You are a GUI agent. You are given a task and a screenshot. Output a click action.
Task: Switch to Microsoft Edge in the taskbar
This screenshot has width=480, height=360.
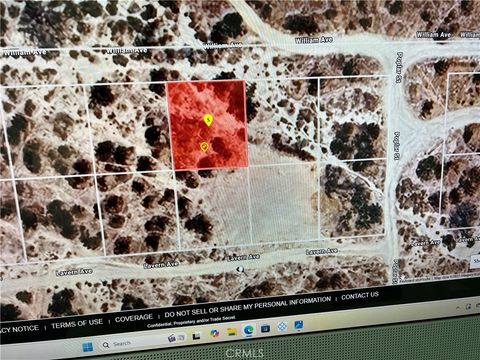coord(248,330)
